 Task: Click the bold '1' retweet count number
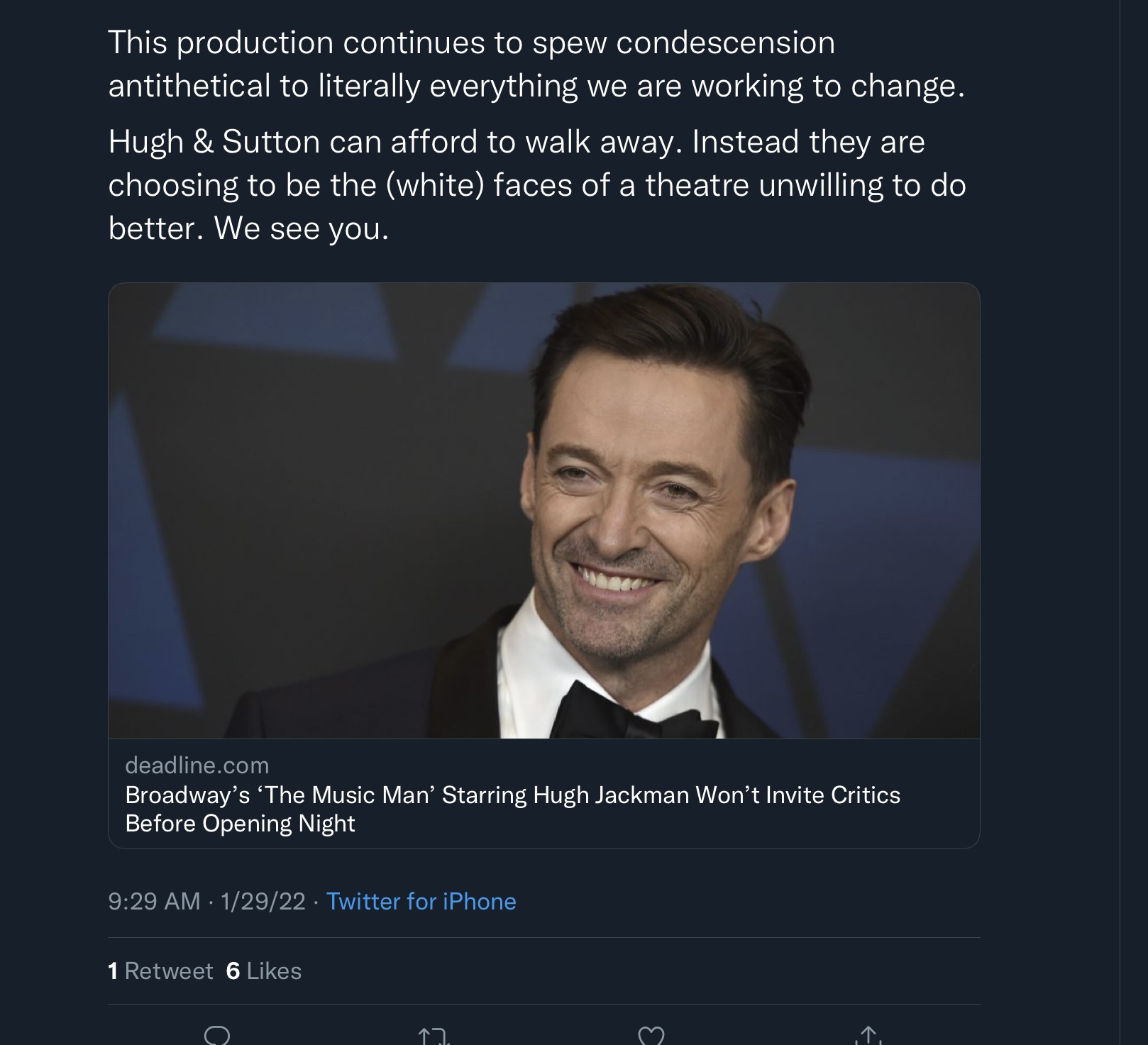pos(113,971)
